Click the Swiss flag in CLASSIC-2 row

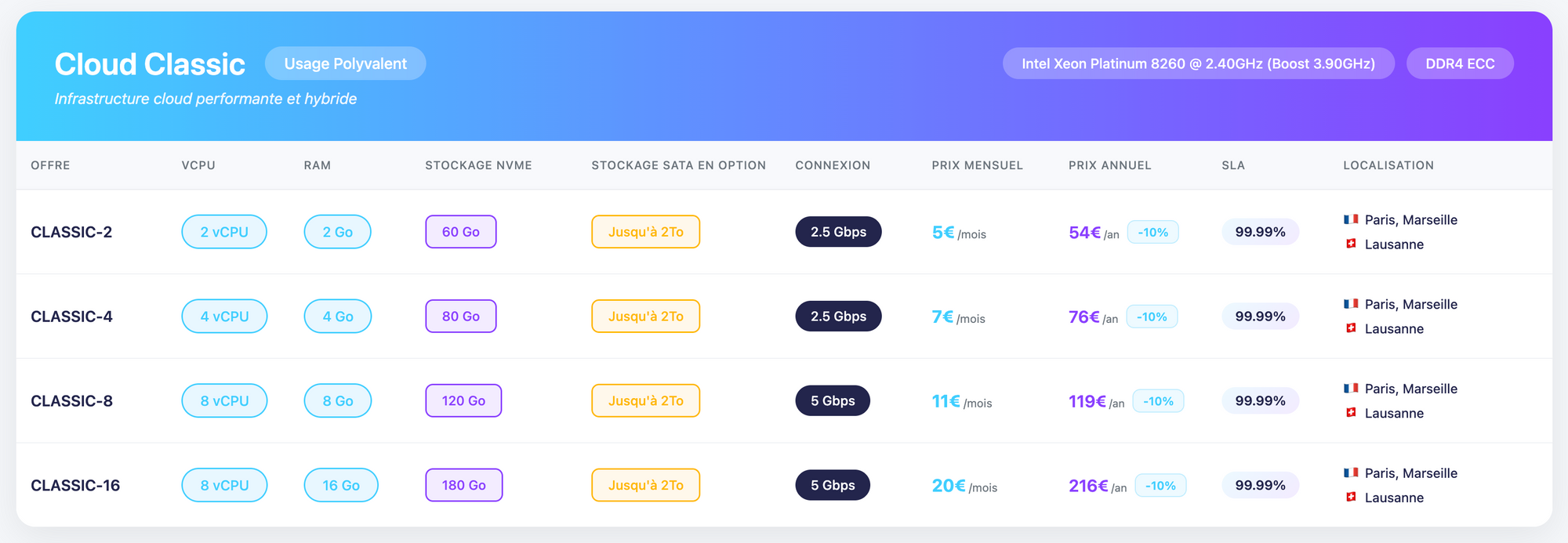[1351, 244]
